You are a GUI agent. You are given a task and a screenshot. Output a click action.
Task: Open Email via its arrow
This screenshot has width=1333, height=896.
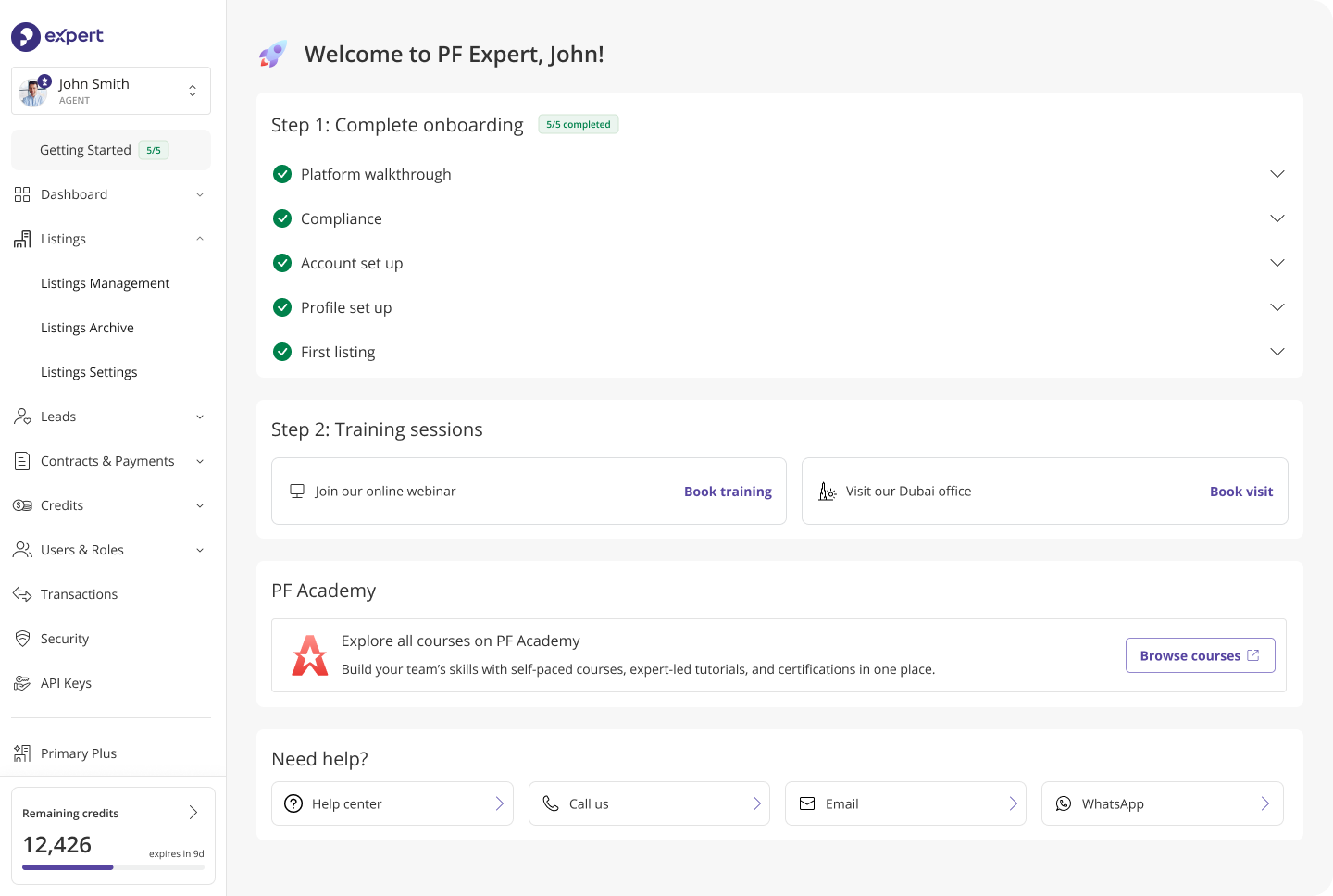pyautogui.click(x=1013, y=803)
